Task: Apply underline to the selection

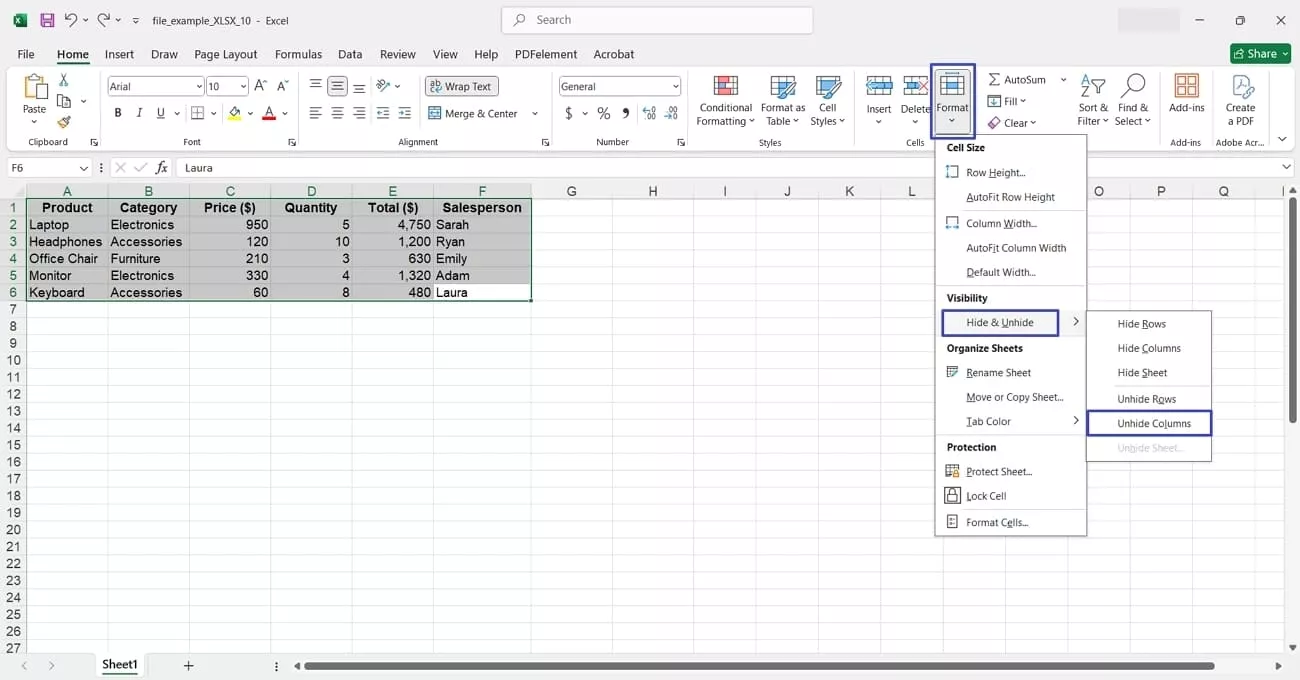Action: 160,112
